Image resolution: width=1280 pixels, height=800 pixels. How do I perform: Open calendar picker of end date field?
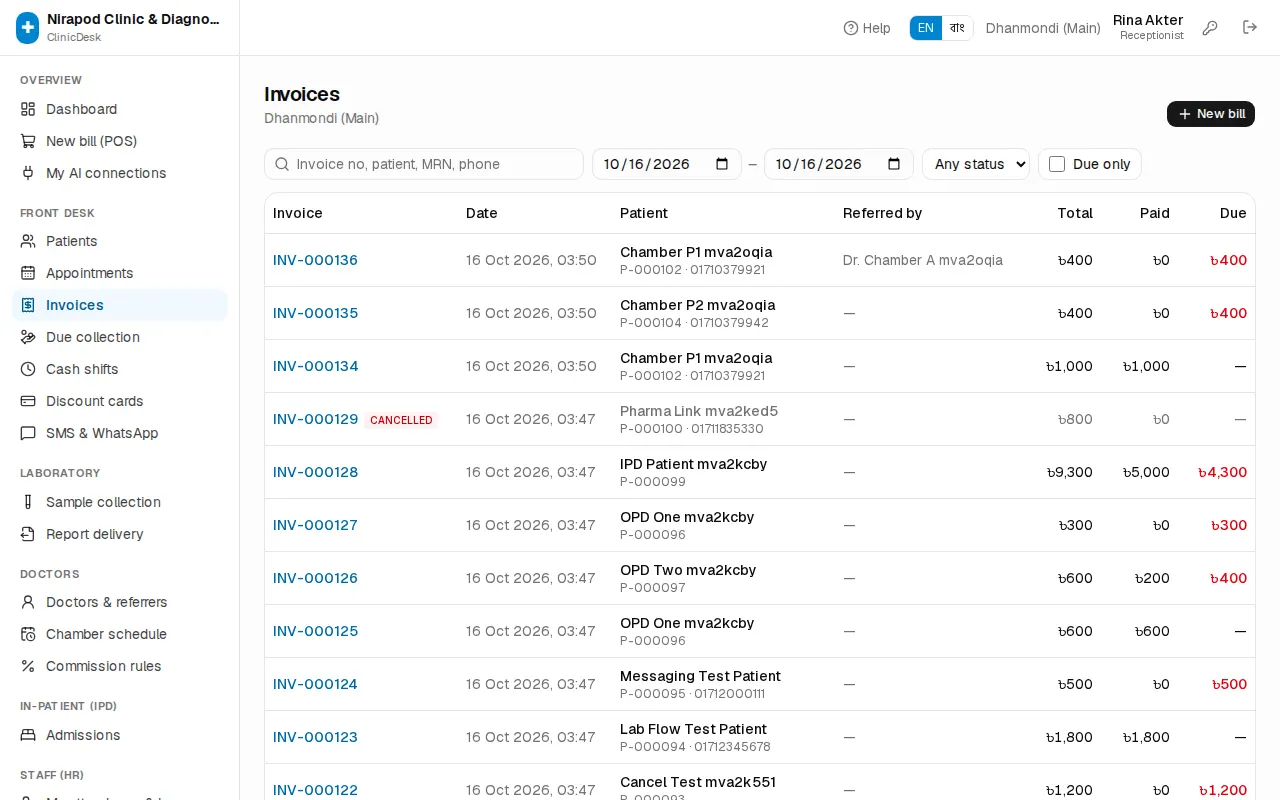[x=894, y=164]
